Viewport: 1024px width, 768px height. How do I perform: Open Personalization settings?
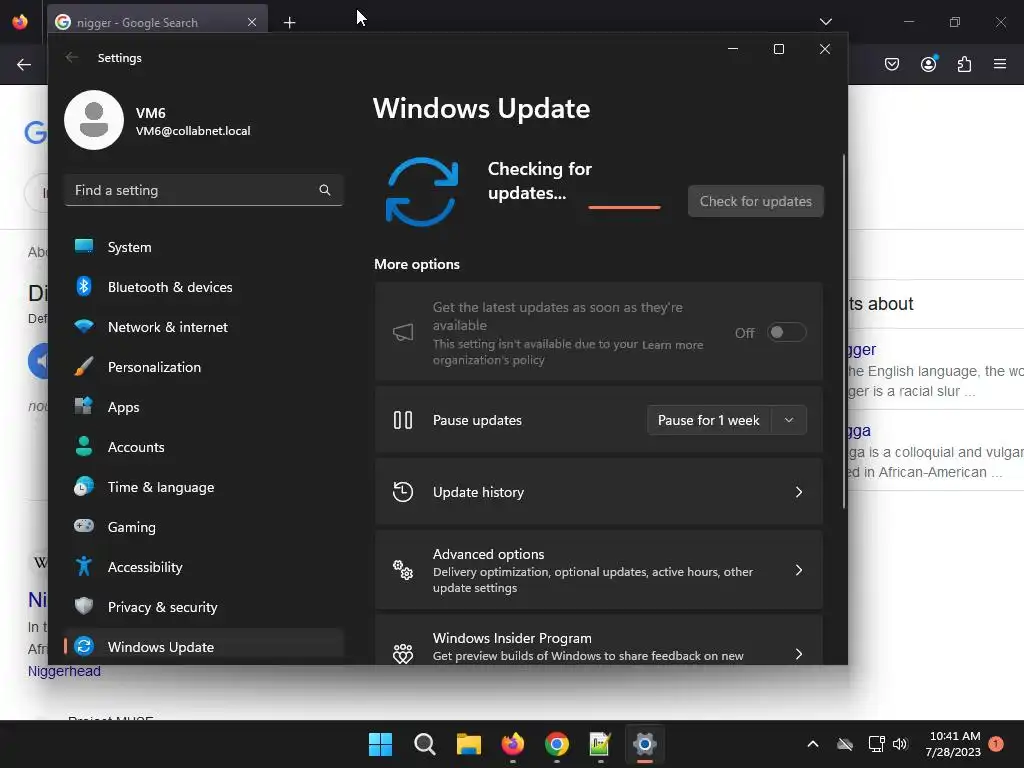(x=204, y=367)
